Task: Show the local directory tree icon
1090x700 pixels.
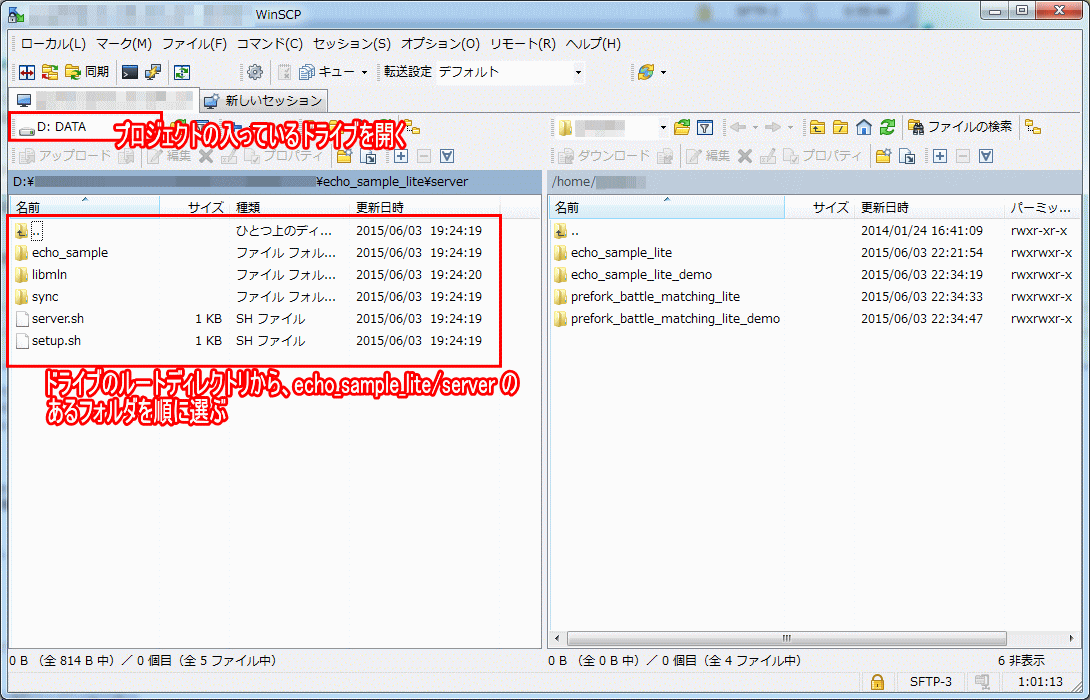Action: (412, 127)
